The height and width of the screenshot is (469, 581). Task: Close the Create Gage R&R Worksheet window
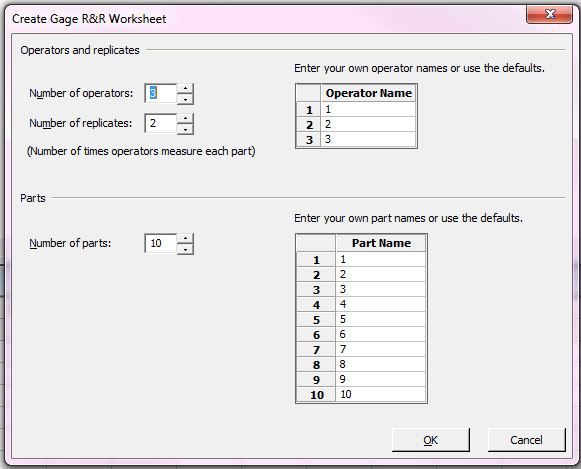(x=550, y=14)
